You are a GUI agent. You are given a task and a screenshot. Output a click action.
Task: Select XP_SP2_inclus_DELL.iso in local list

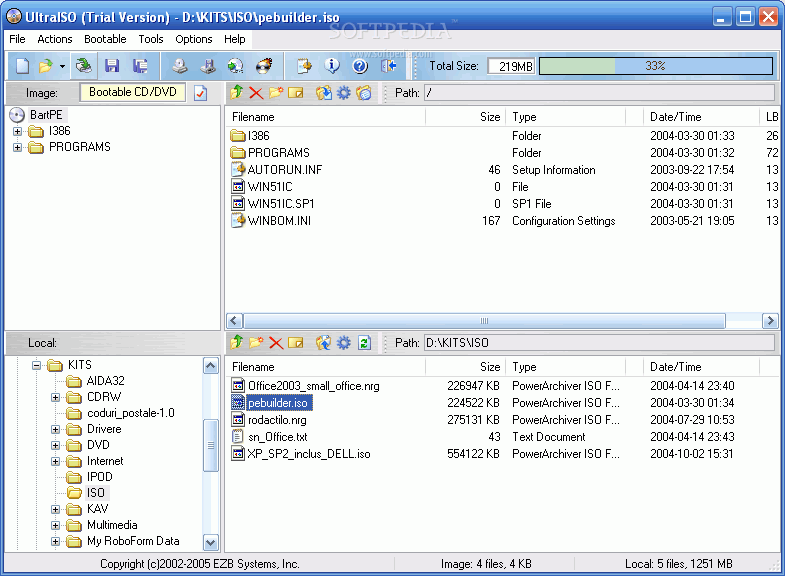(309, 454)
